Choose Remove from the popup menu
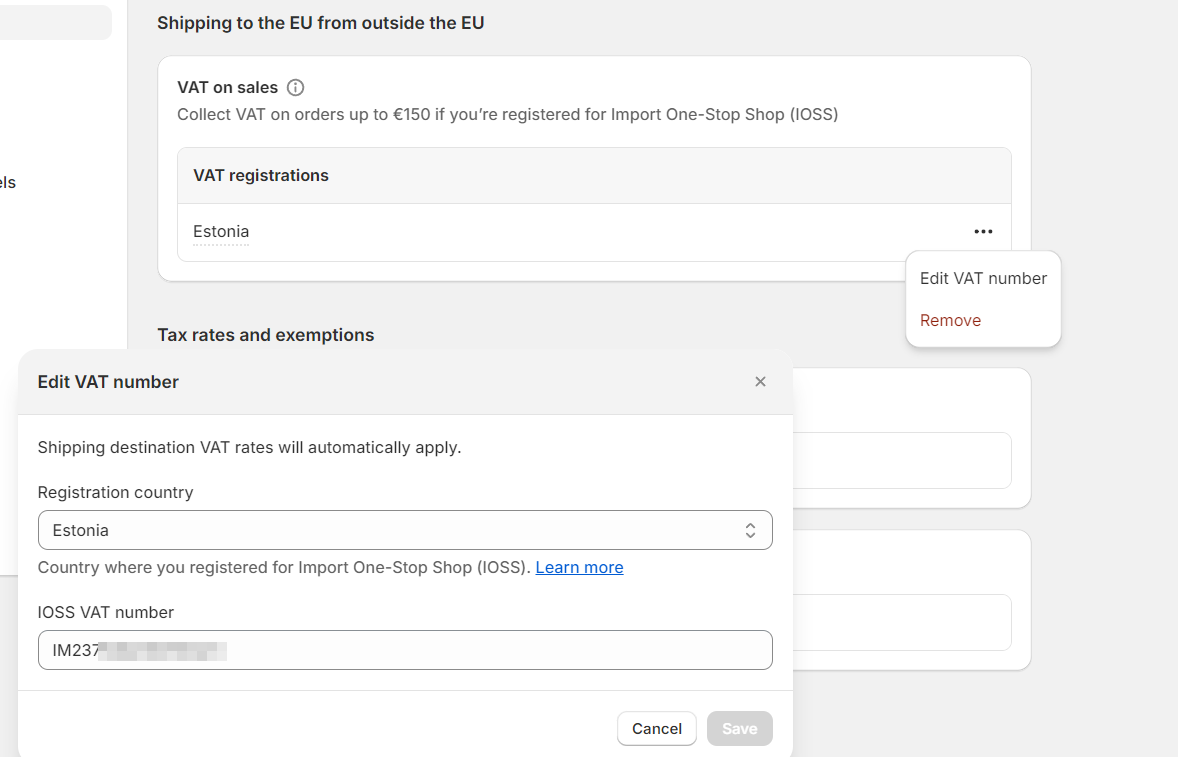Viewport: 1178px width, 757px height. pos(950,321)
